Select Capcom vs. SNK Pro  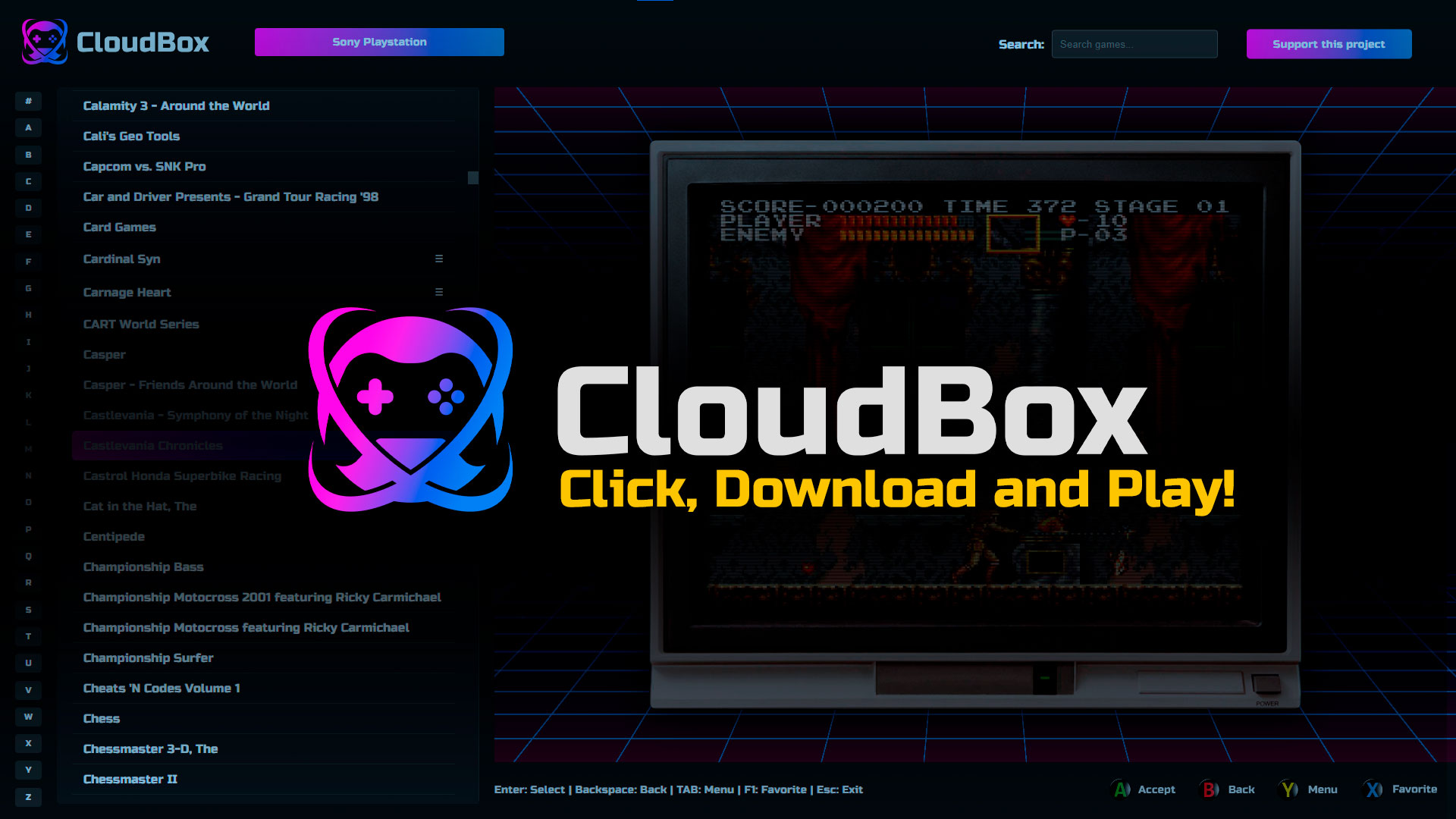coord(264,167)
